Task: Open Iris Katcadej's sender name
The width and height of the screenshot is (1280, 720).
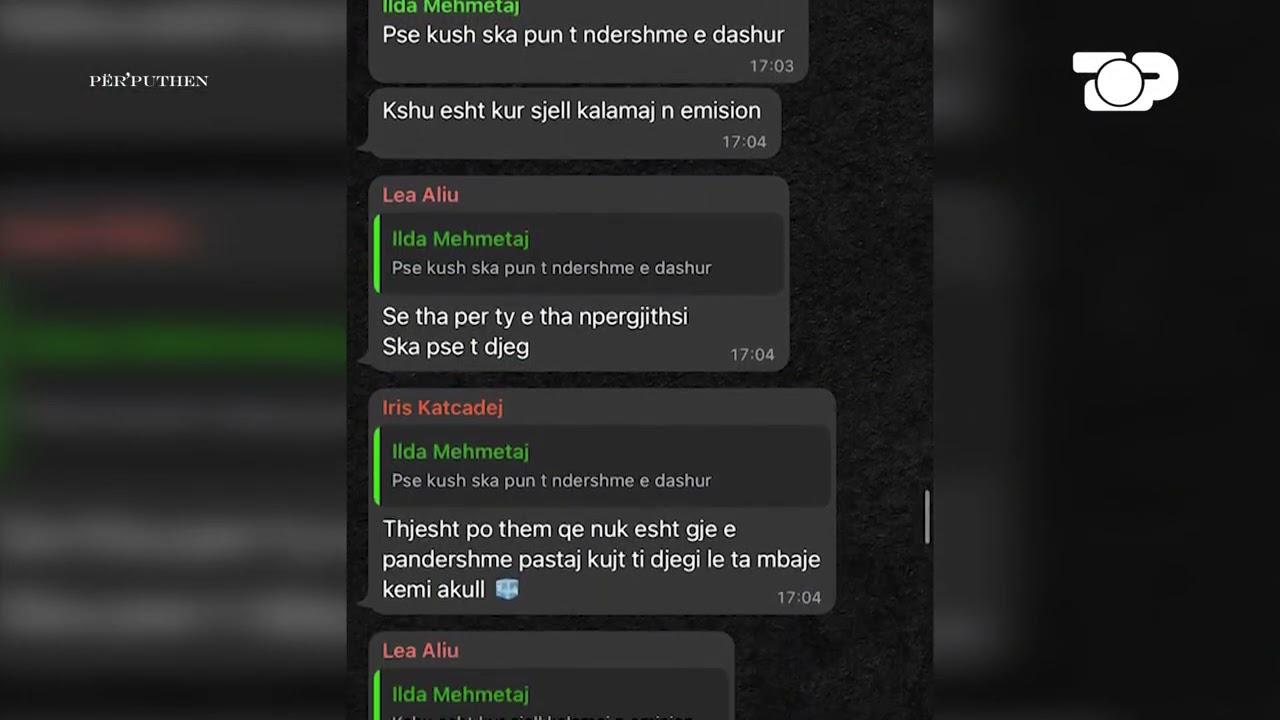Action: [x=442, y=408]
